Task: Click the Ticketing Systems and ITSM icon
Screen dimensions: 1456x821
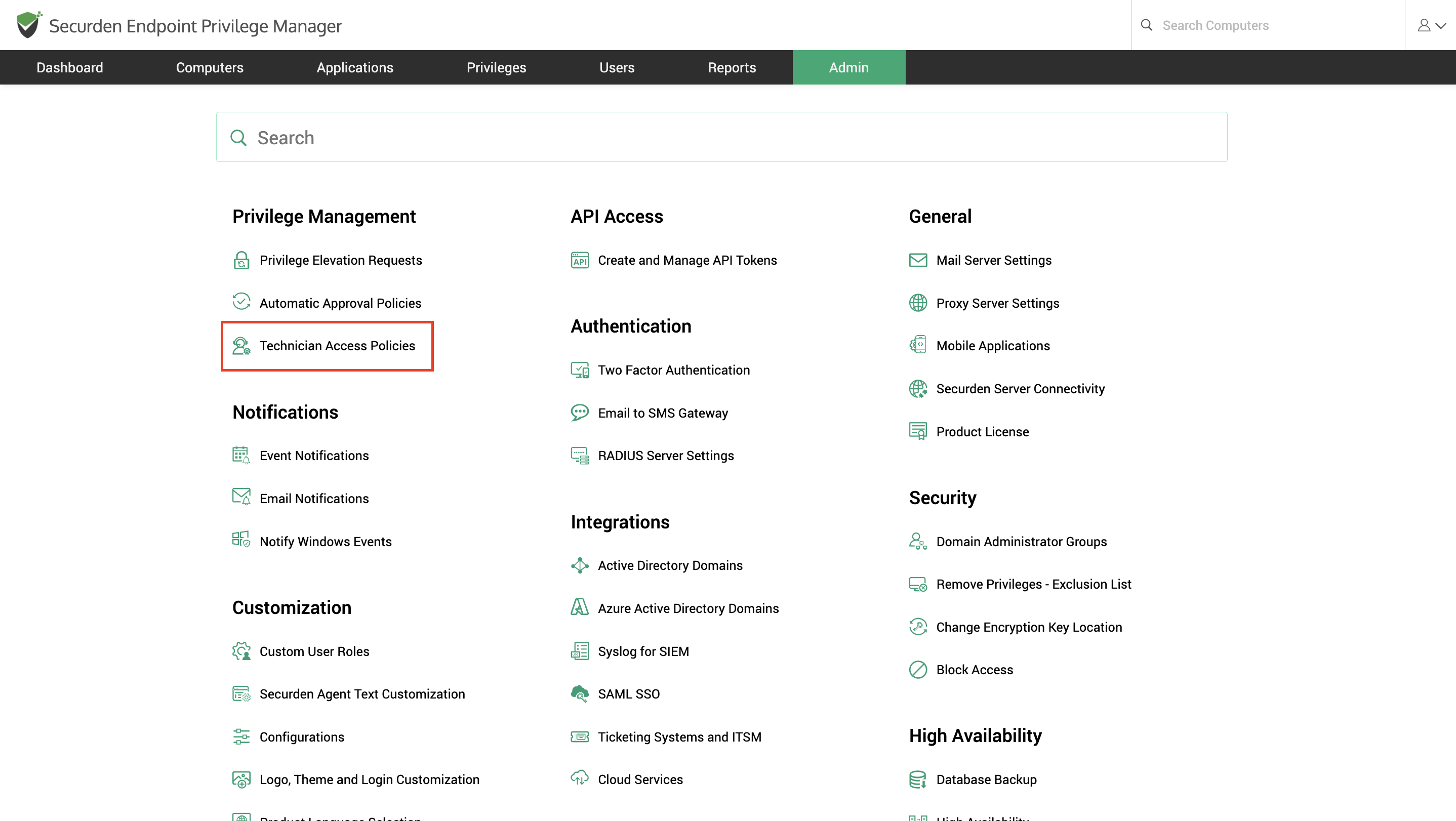Action: click(580, 736)
